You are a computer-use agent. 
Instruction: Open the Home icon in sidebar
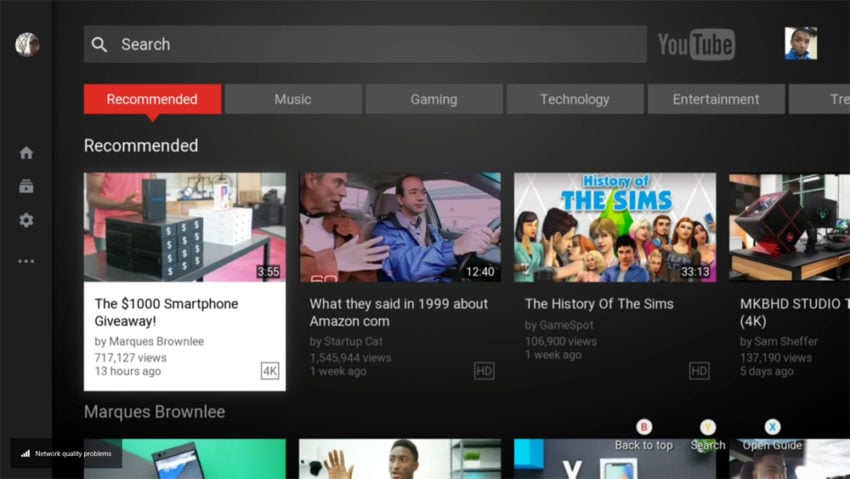tap(26, 153)
